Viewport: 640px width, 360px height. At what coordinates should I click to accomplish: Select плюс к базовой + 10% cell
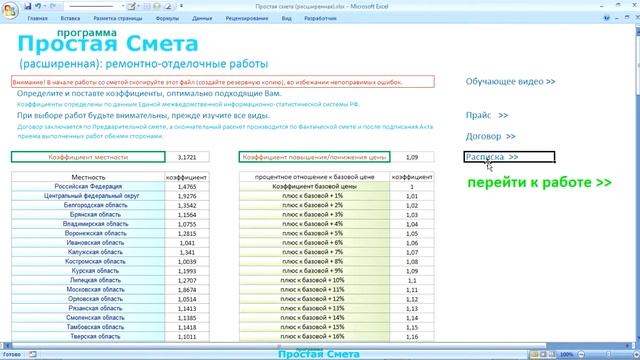314,280
